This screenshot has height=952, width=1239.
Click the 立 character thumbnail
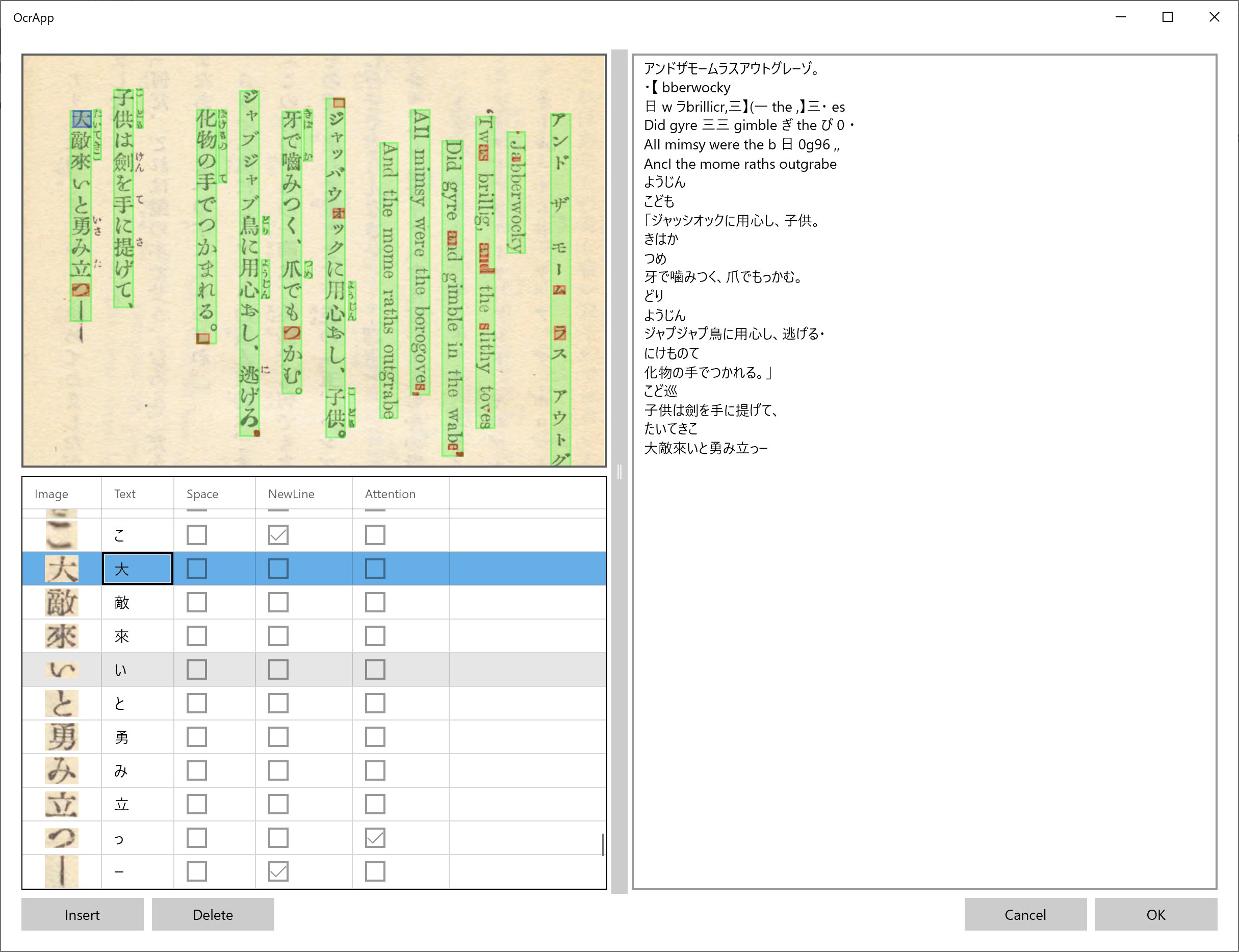click(61, 804)
